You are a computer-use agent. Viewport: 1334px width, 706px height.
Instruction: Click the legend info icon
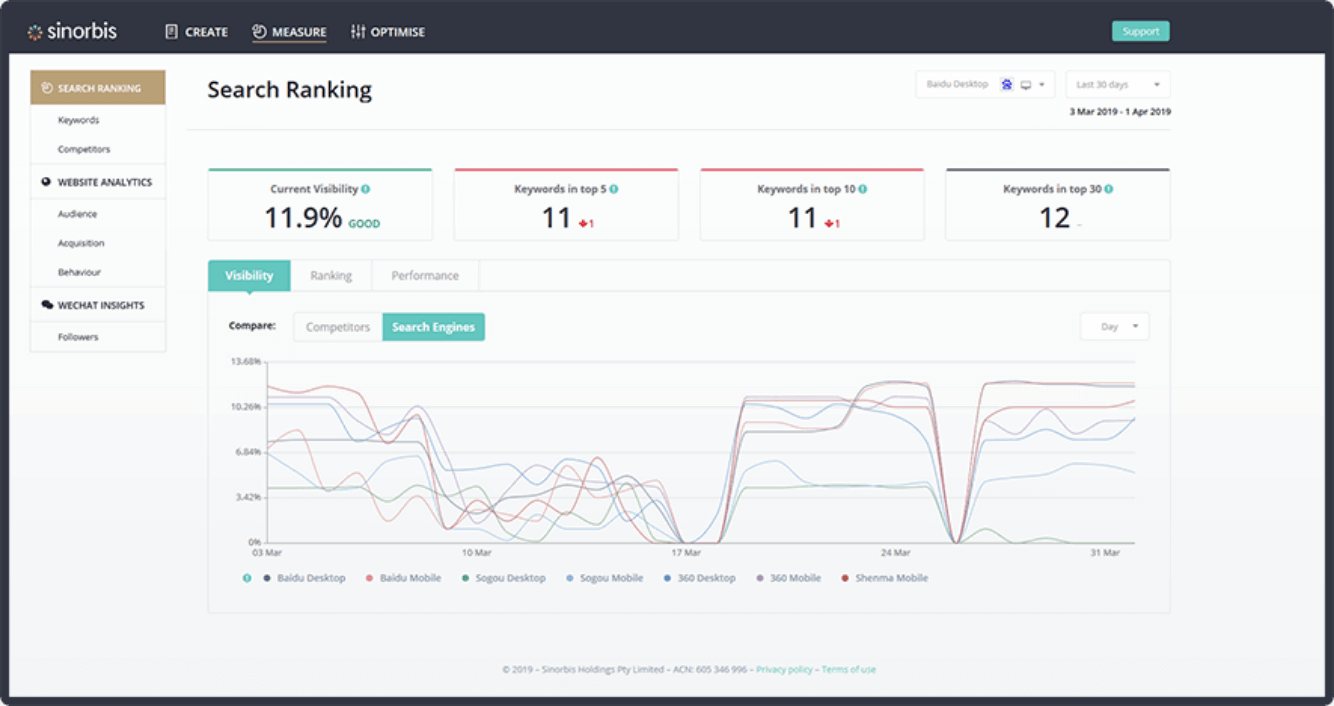point(247,578)
